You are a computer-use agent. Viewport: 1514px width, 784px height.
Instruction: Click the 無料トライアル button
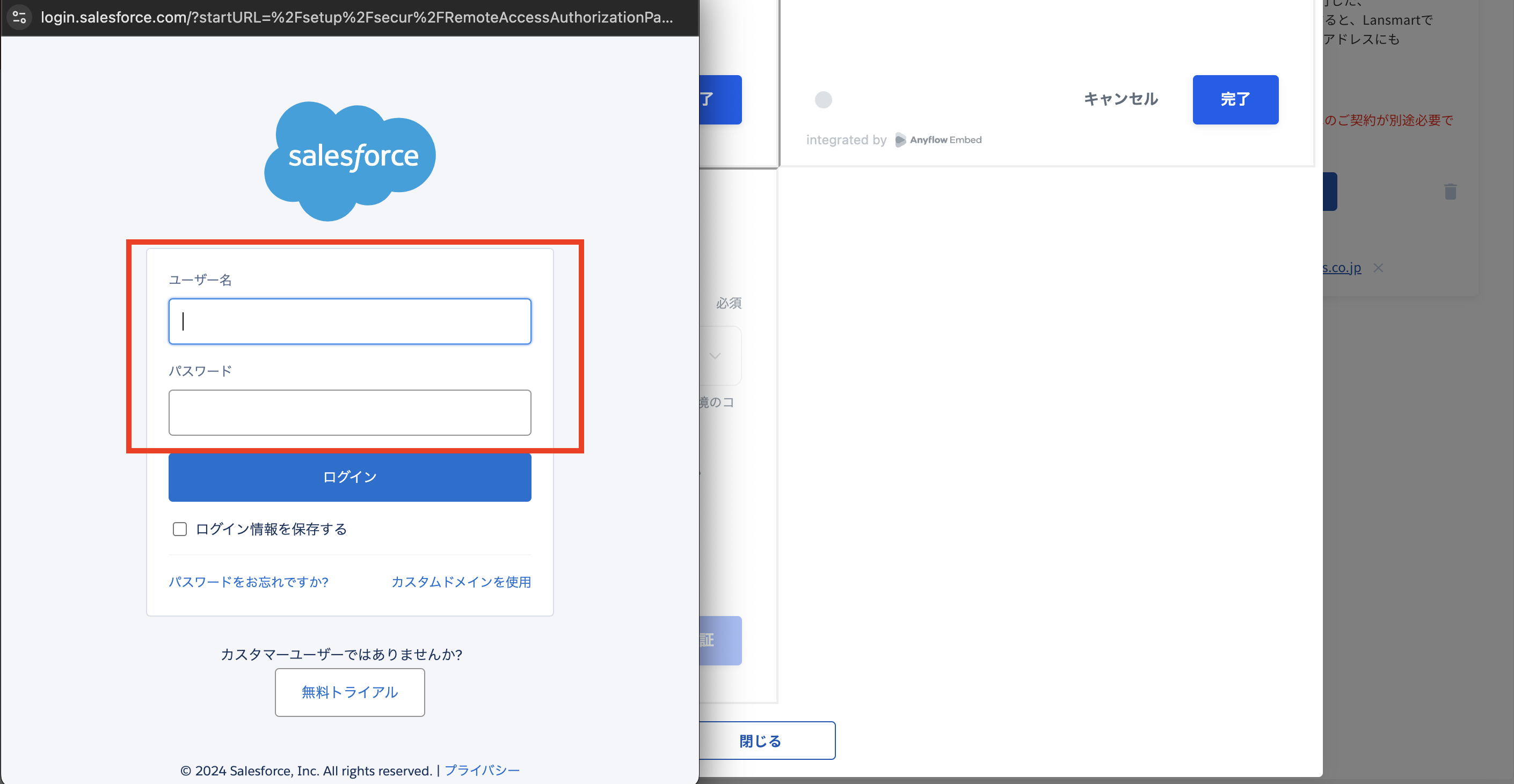(x=350, y=692)
